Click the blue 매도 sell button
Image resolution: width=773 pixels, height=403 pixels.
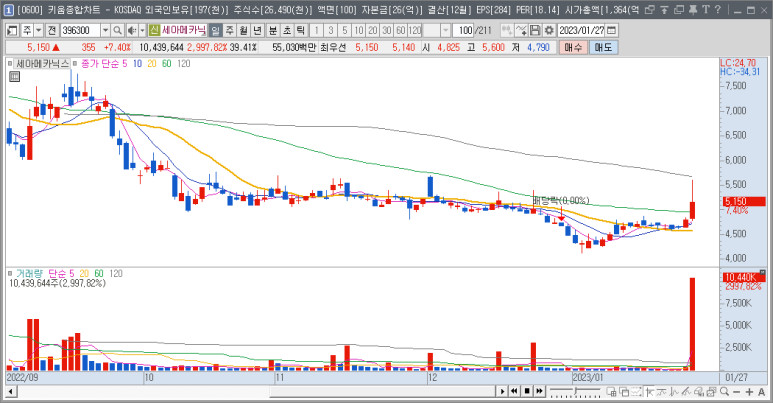coord(603,47)
